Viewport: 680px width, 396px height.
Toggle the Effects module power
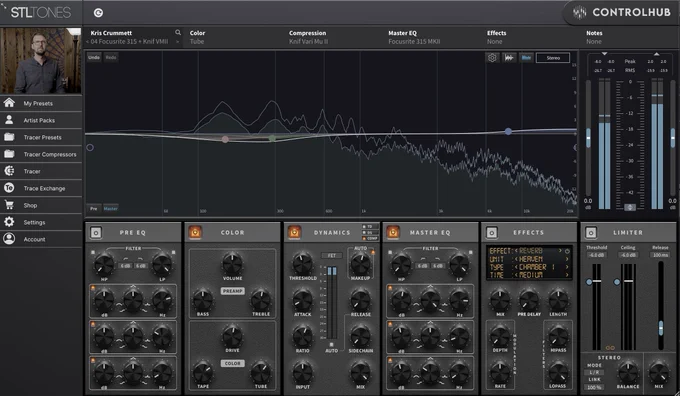pyautogui.click(x=491, y=232)
